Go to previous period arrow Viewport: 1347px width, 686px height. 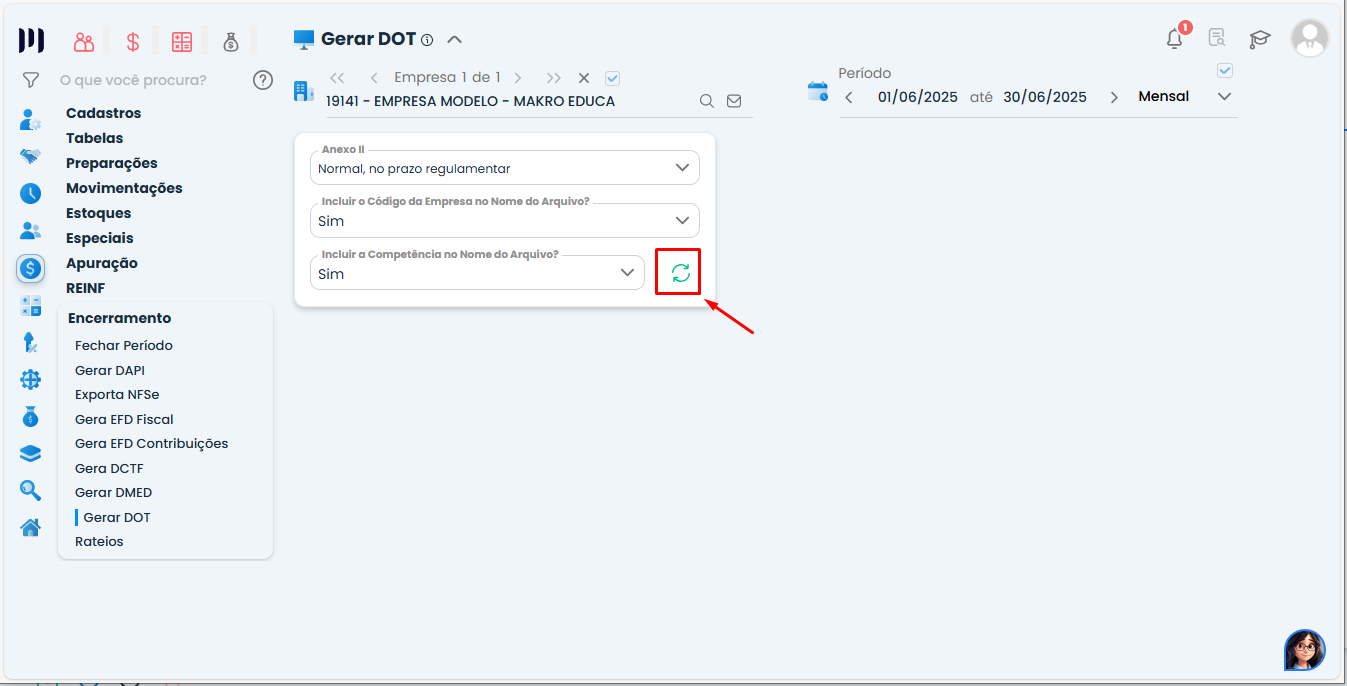pos(849,97)
